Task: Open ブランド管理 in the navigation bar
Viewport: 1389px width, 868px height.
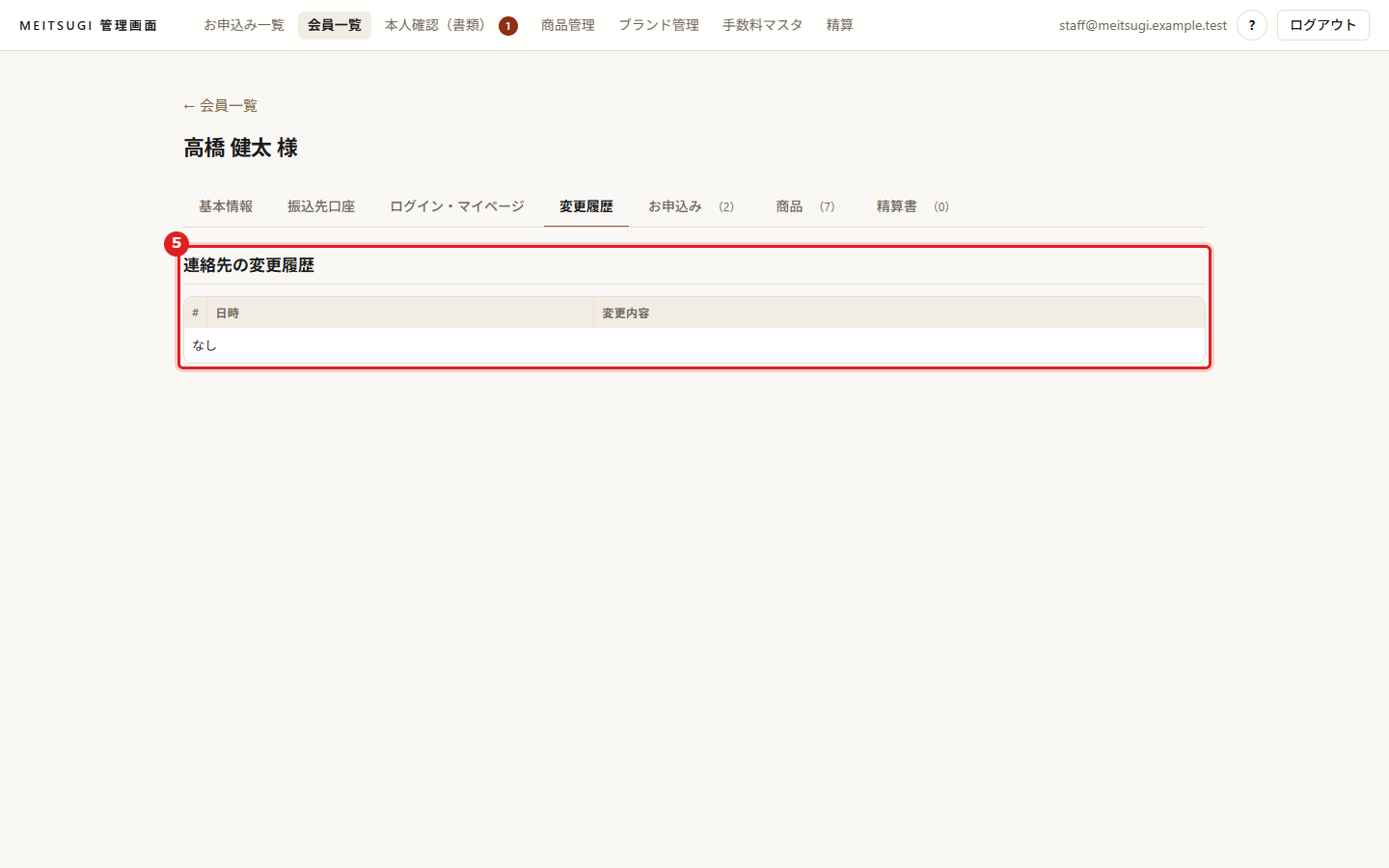Action: (x=659, y=25)
